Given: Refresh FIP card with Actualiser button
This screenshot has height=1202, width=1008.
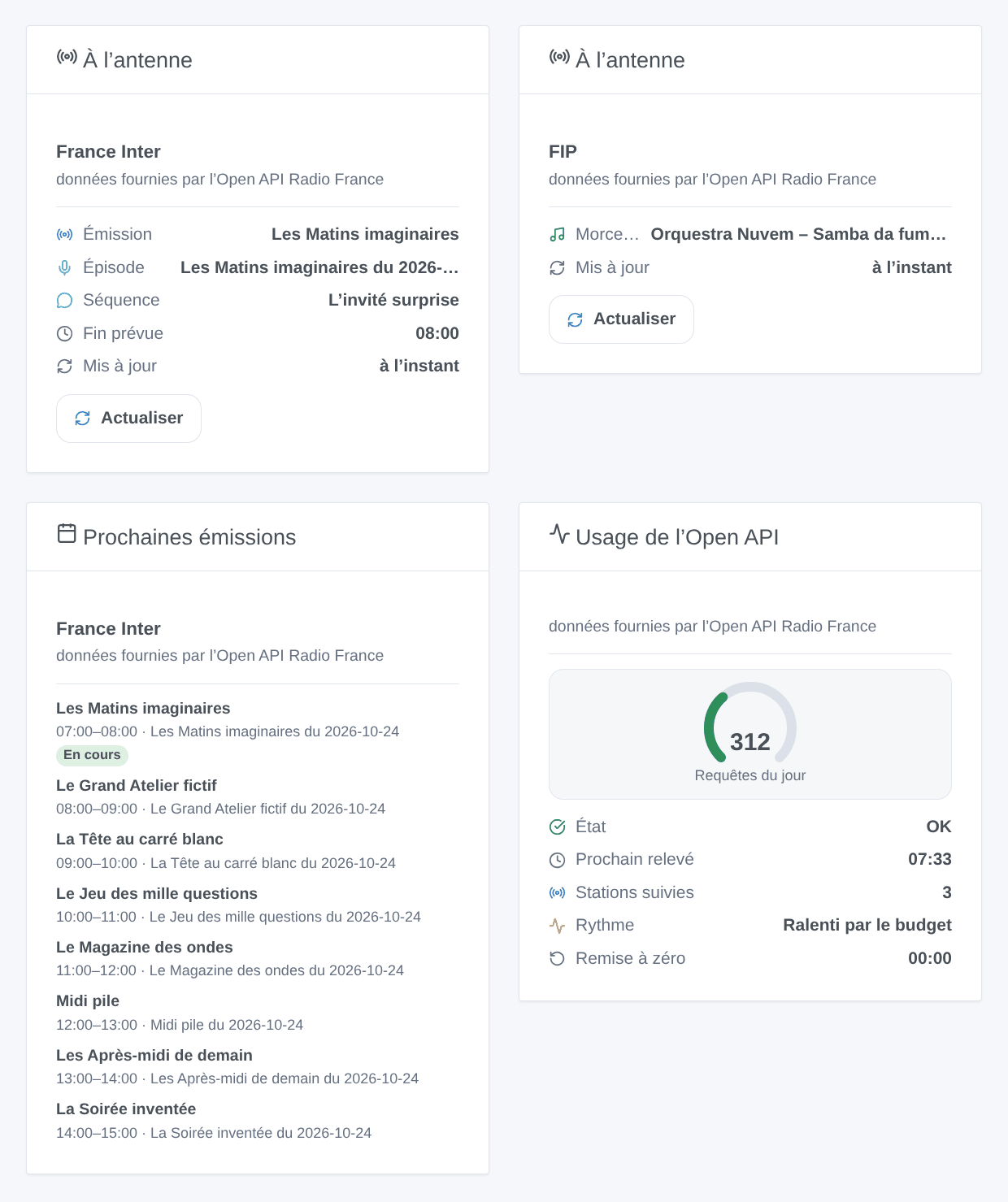Looking at the screenshot, I should [x=621, y=319].
